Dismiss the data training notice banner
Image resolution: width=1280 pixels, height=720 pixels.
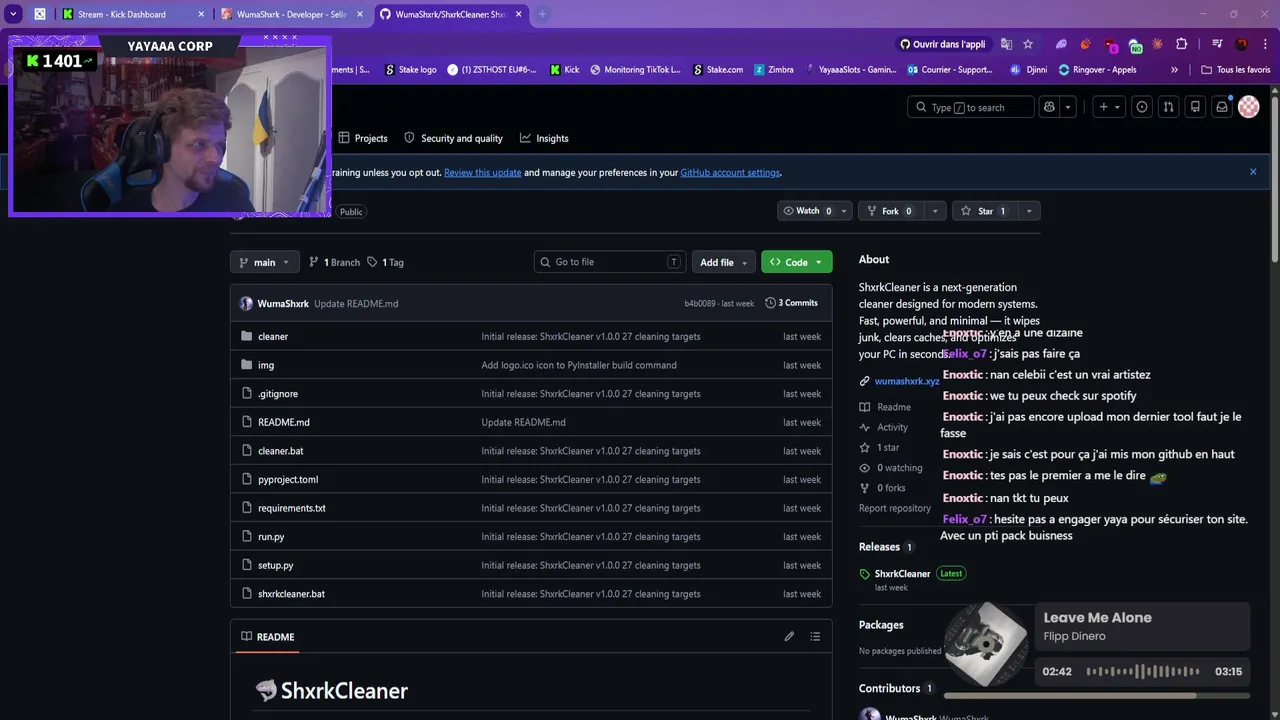click(1253, 172)
